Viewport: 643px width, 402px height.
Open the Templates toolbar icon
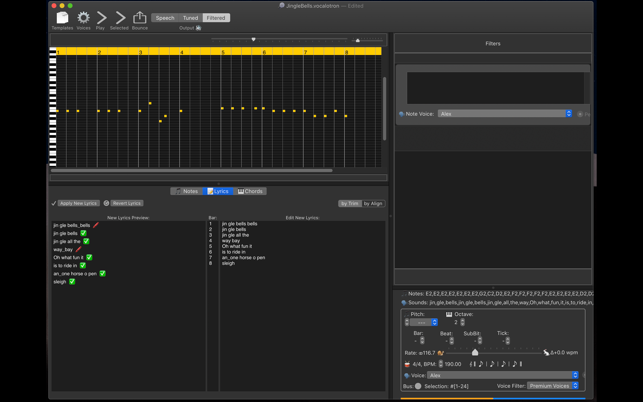click(62, 18)
